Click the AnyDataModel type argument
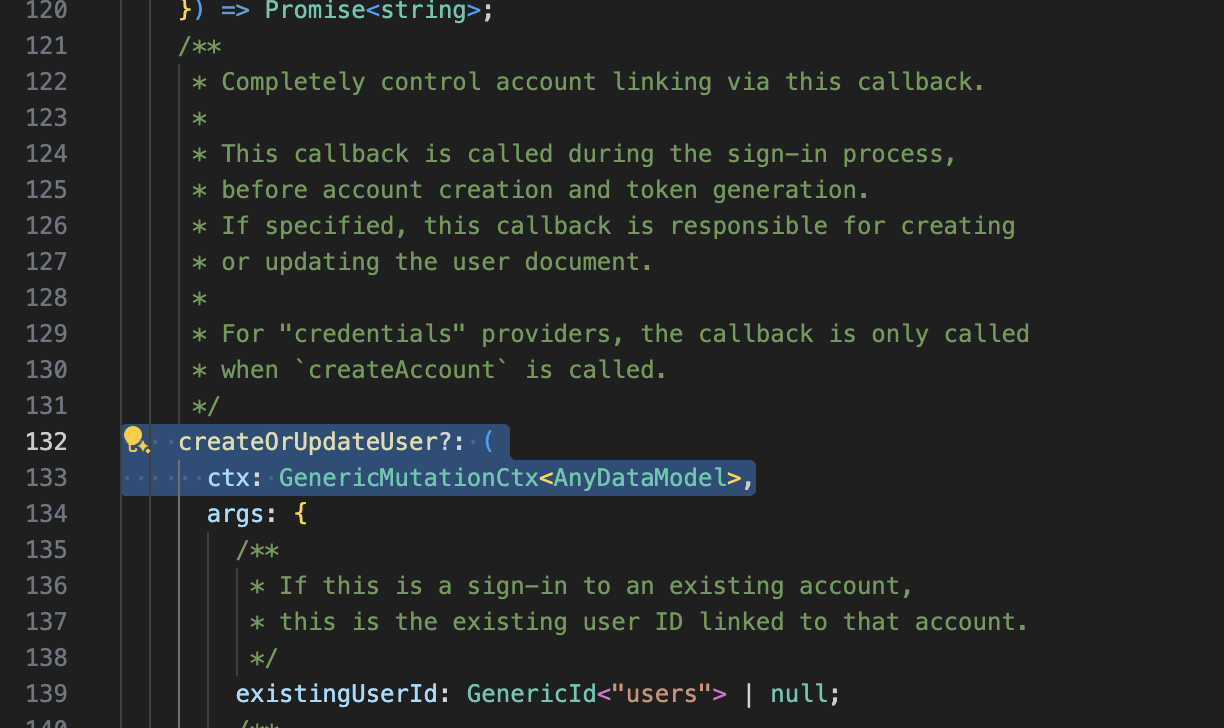 [x=640, y=477]
